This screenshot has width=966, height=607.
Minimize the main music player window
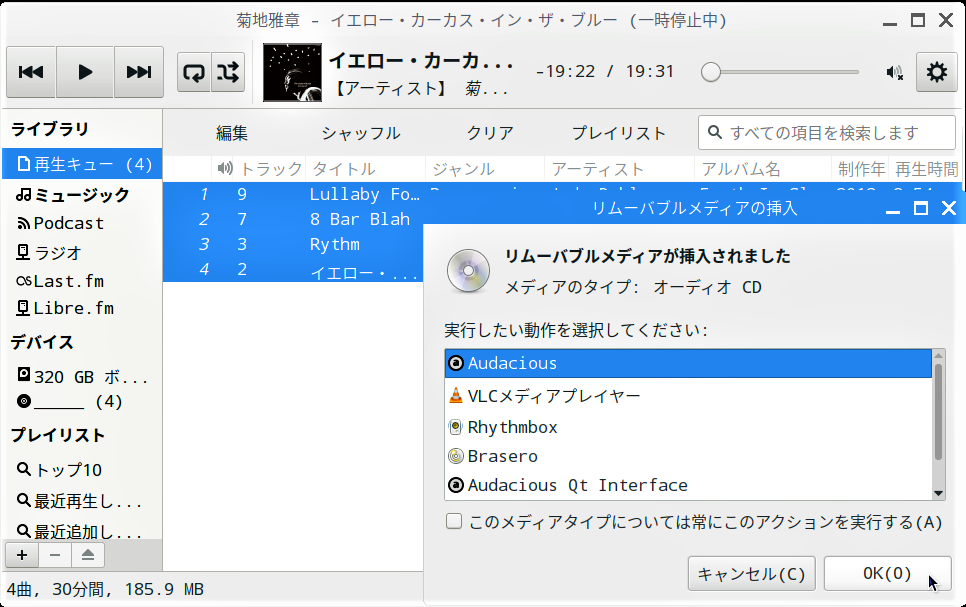click(x=890, y=22)
